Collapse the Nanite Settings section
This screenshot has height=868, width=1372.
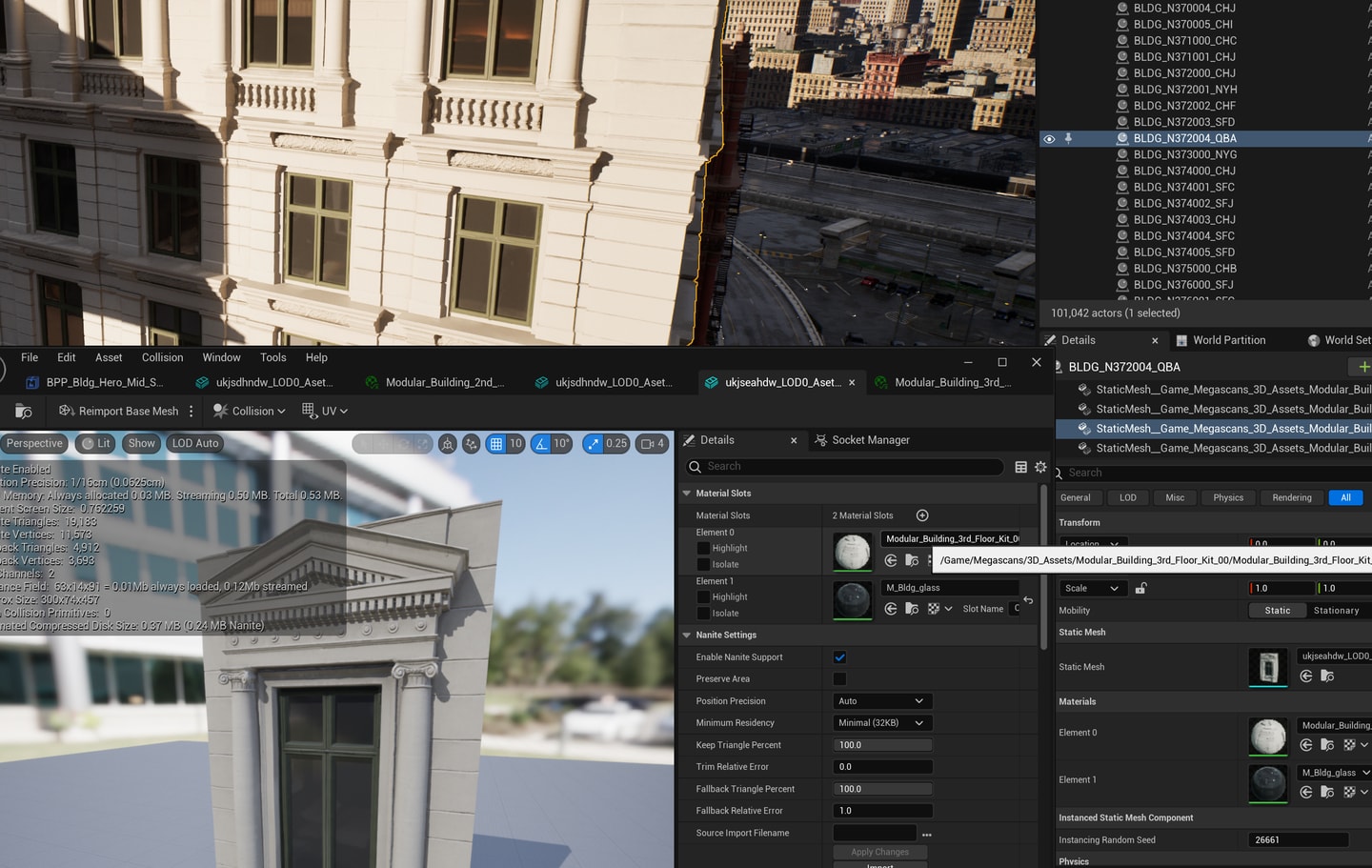tap(687, 636)
